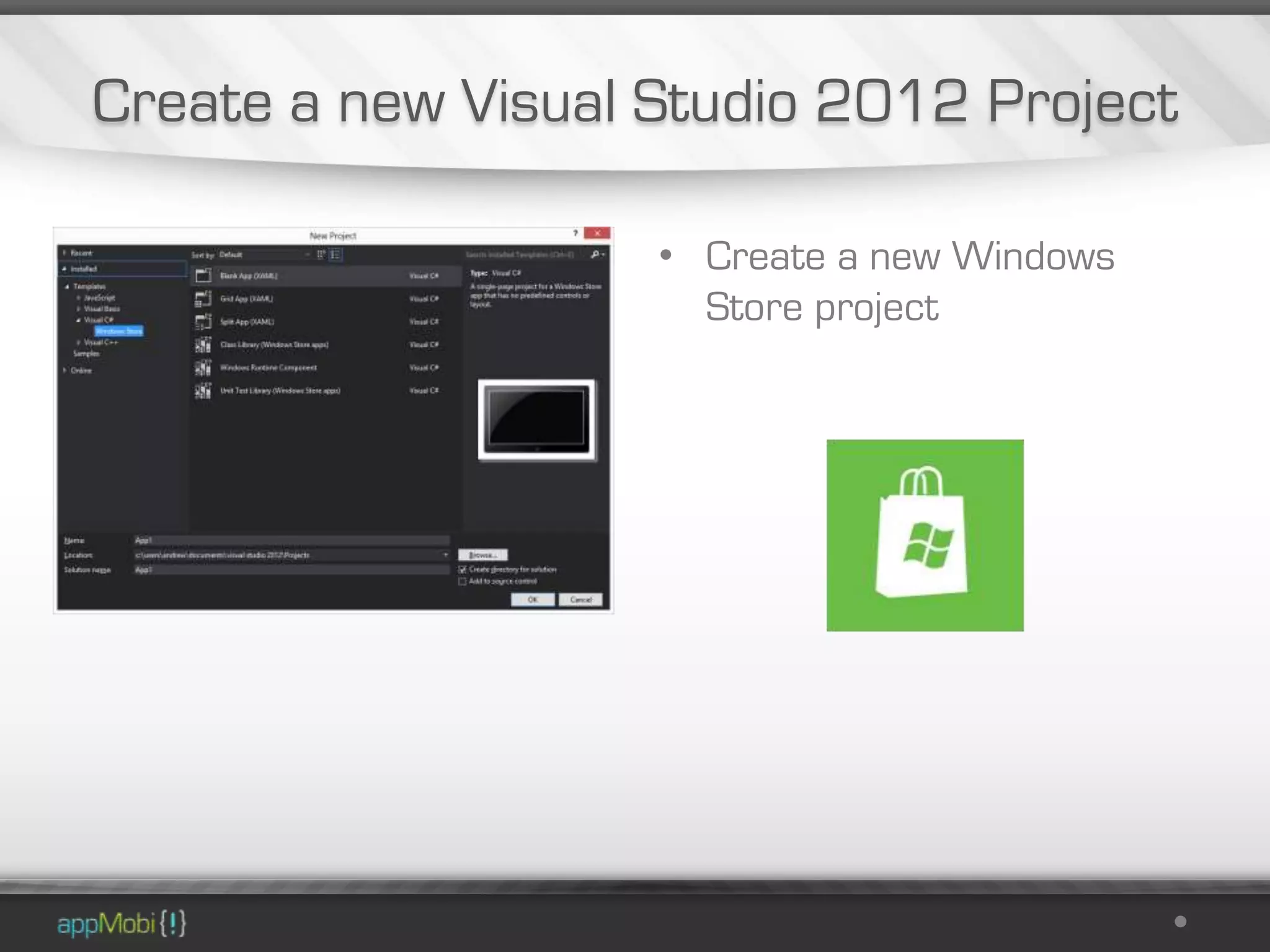Expand the Visual C++ templates node

coord(79,342)
